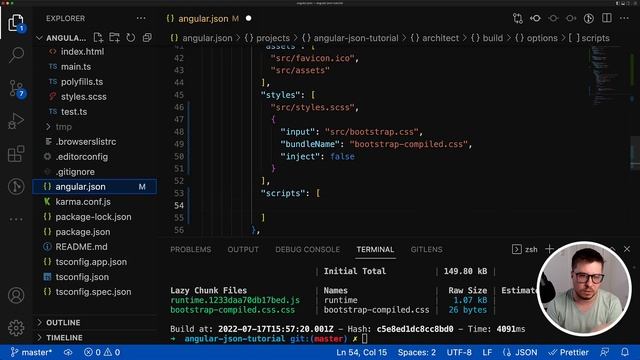Viewport: 640px width, 360px height.
Task: Click New Folder icon in explorer header
Action: coord(114,38)
